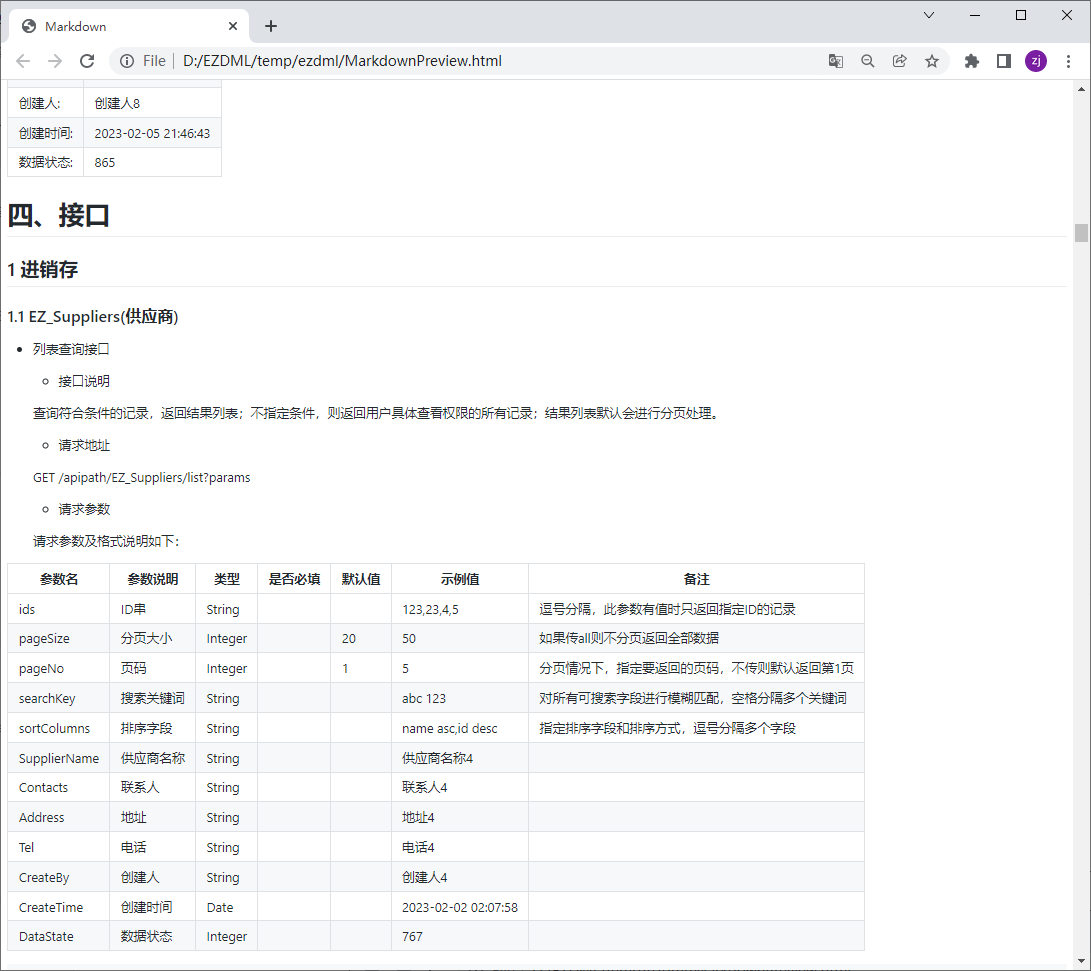Close the Markdown tab

[233, 26]
